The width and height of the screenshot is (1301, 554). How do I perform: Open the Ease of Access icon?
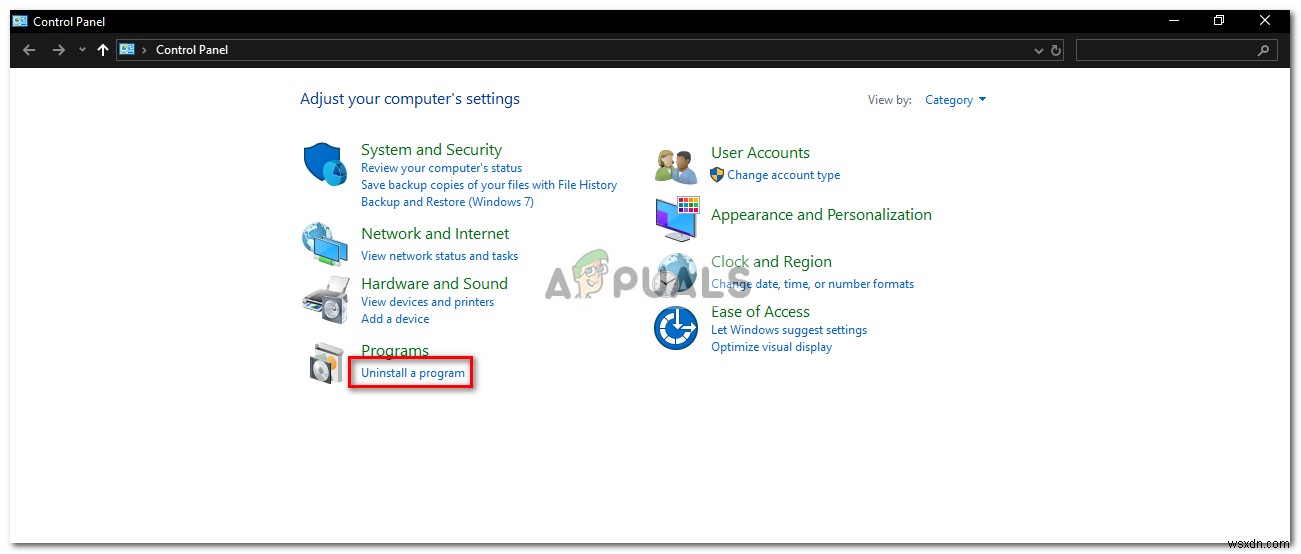click(676, 328)
